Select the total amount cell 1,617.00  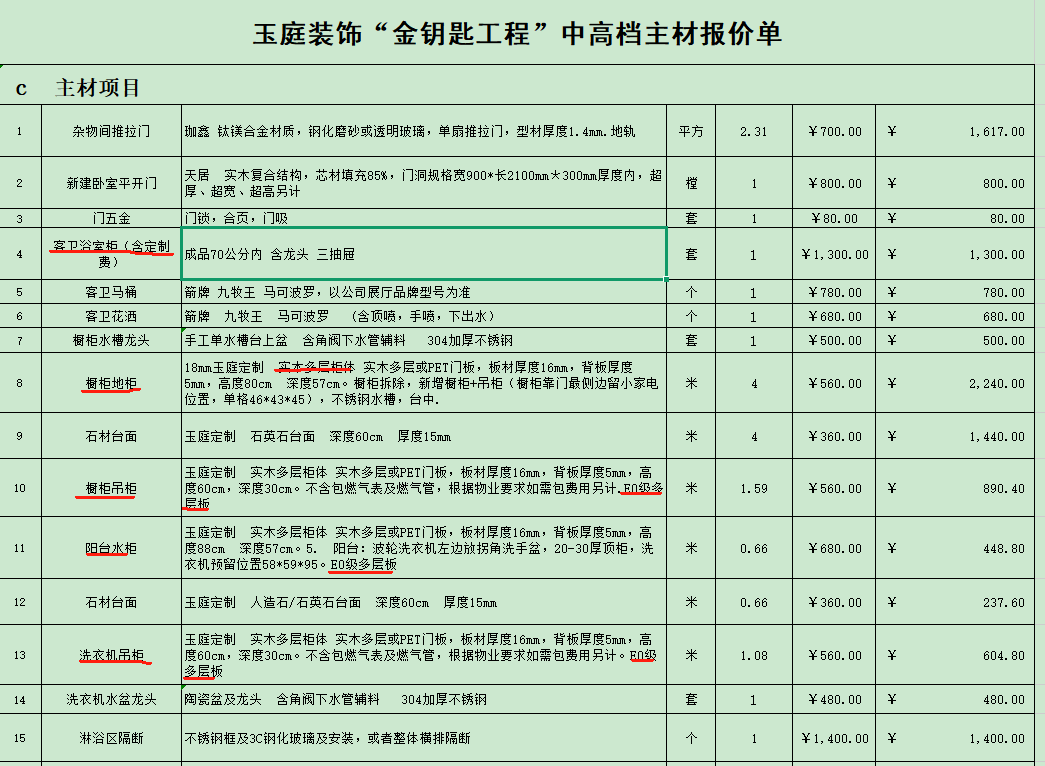pyautogui.click(x=956, y=131)
